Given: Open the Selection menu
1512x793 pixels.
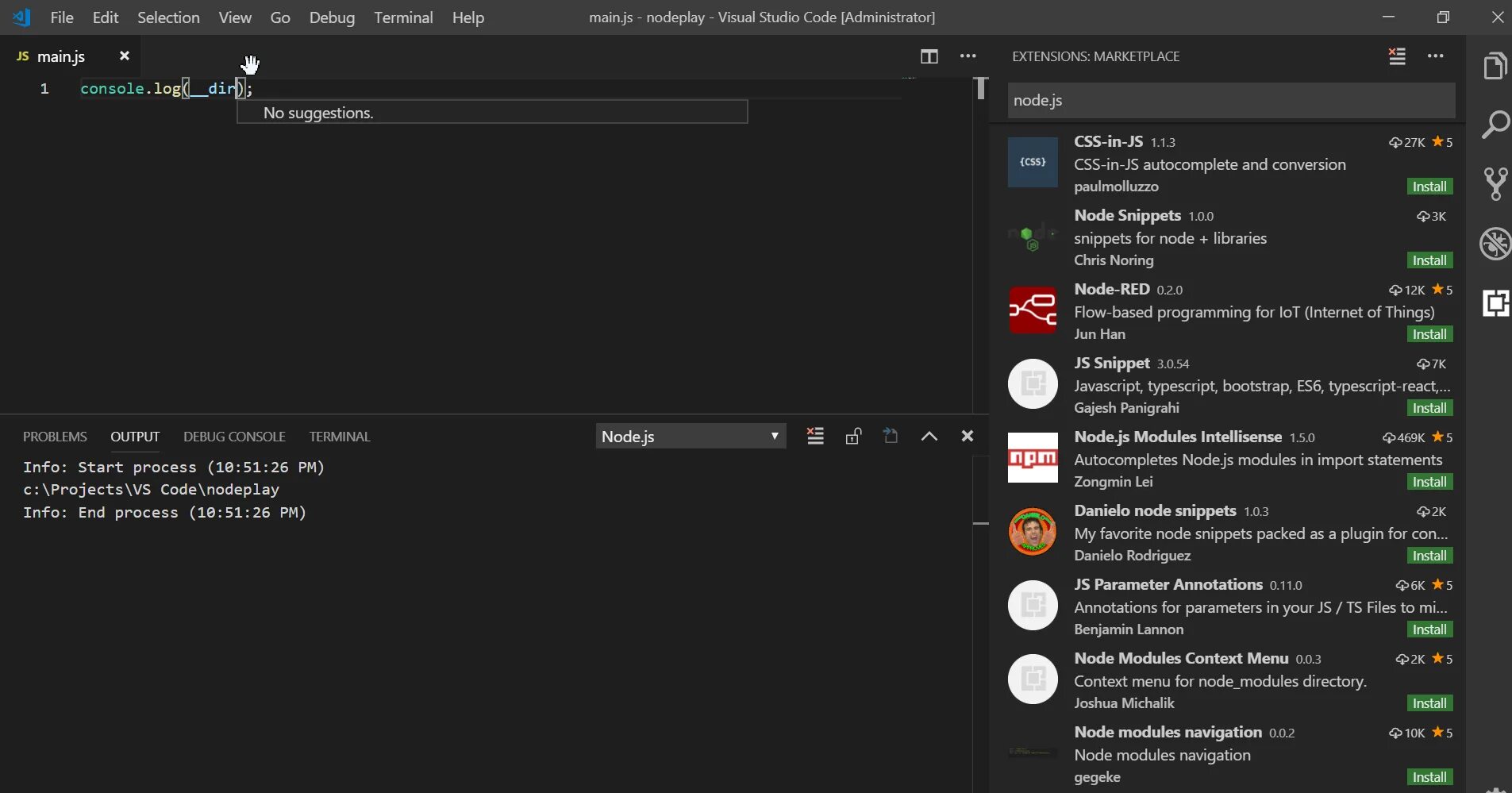Looking at the screenshot, I should (x=168, y=17).
